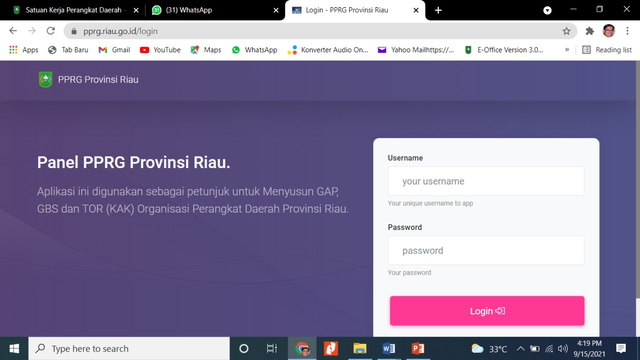This screenshot has width=640, height=360.
Task: Click the "Your unique username to app" hint
Action: coord(430,203)
